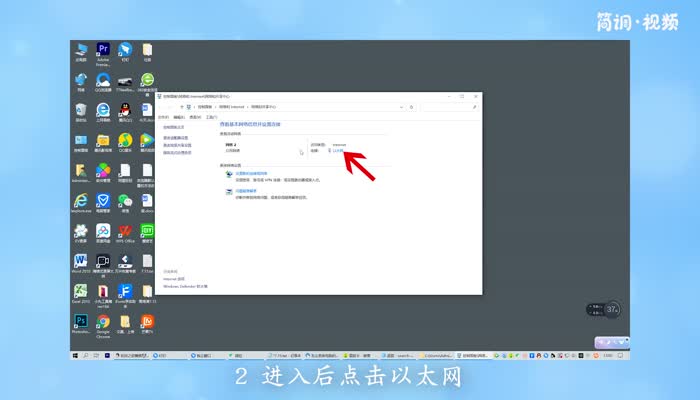This screenshot has height=400, width=700.
Task: Refresh the Network and Sharing Center page
Action: pos(412,107)
